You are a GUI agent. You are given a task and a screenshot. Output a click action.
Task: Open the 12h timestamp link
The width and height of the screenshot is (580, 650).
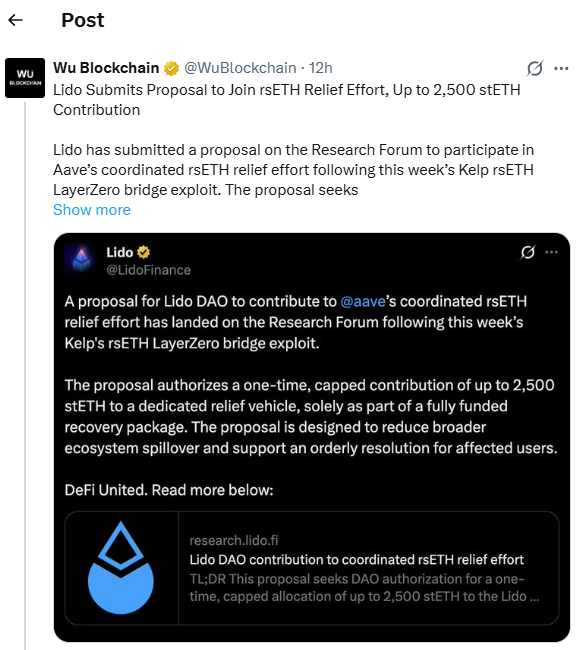click(320, 68)
